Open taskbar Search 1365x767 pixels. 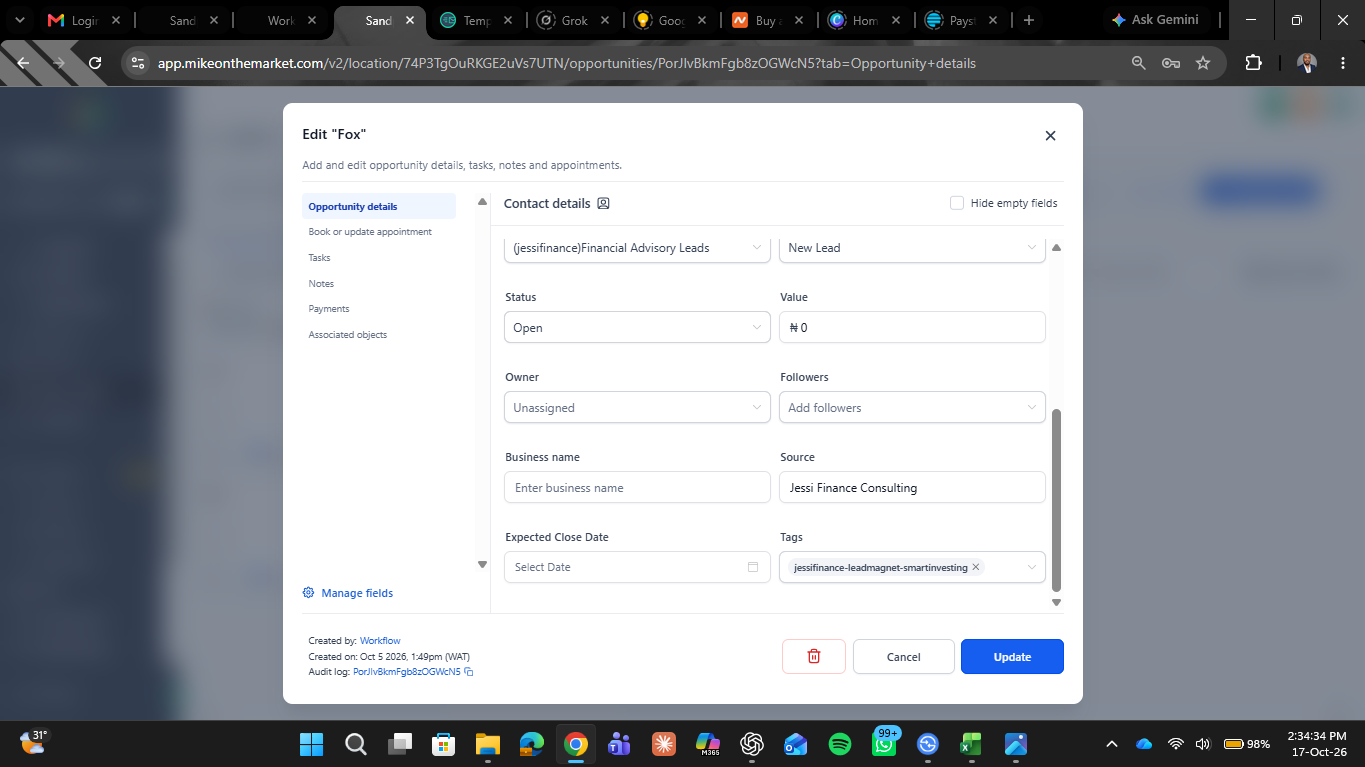355,744
